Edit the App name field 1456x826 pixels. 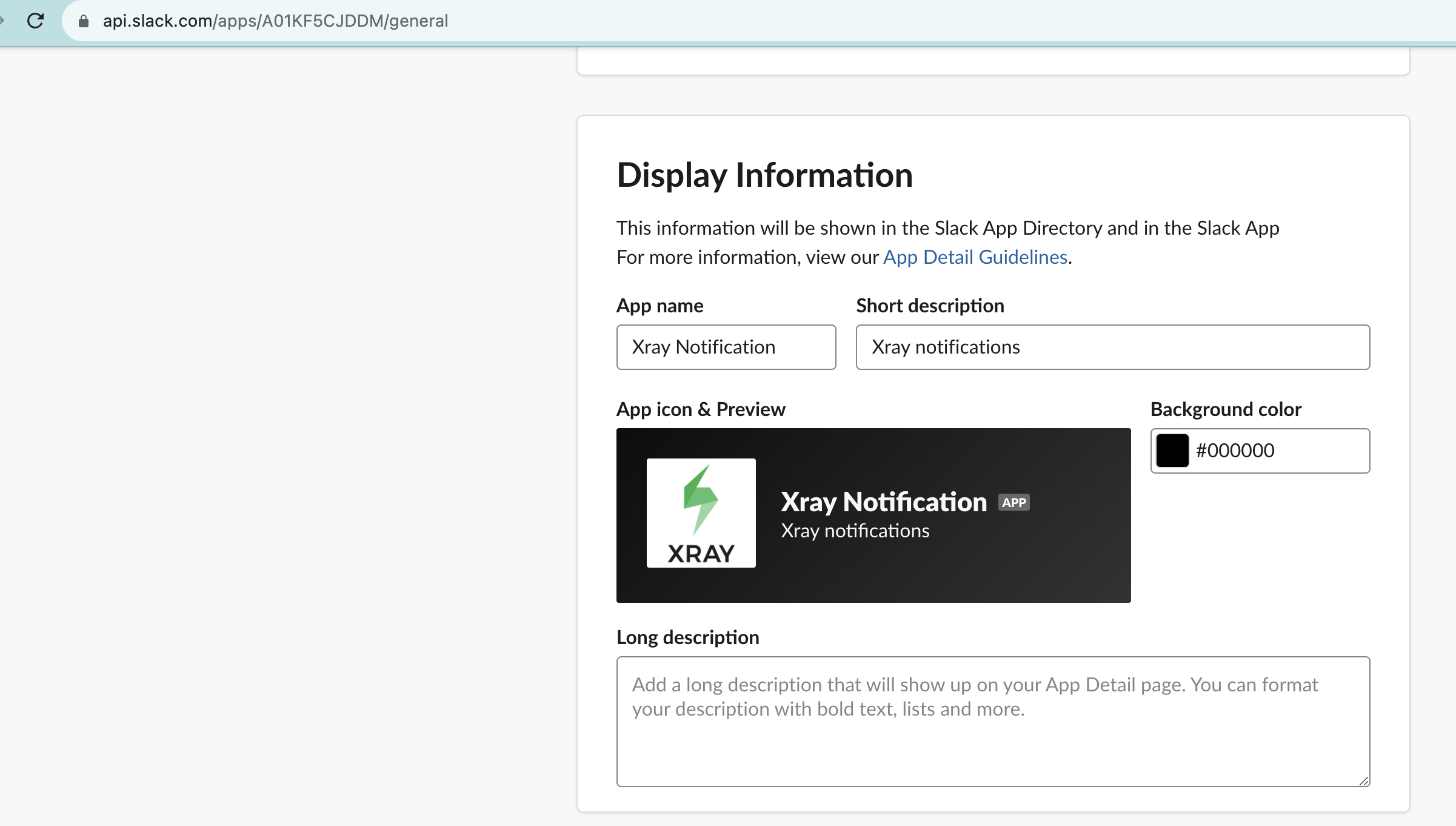(x=726, y=347)
